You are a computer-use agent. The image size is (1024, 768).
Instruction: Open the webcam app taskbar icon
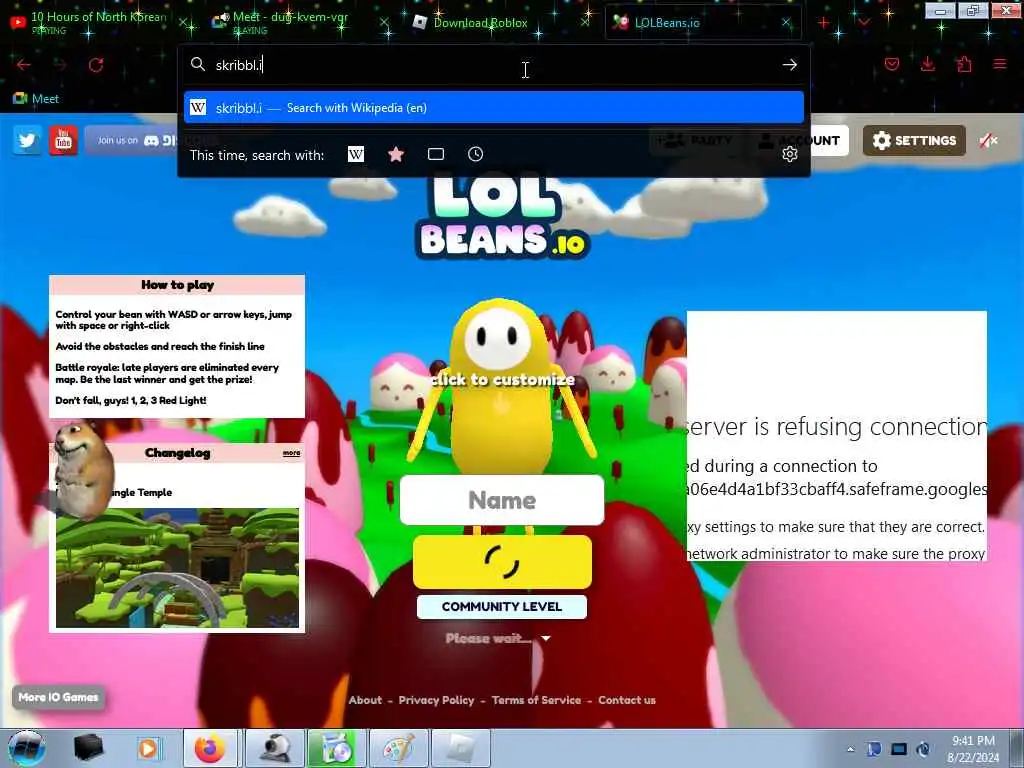tap(274, 748)
